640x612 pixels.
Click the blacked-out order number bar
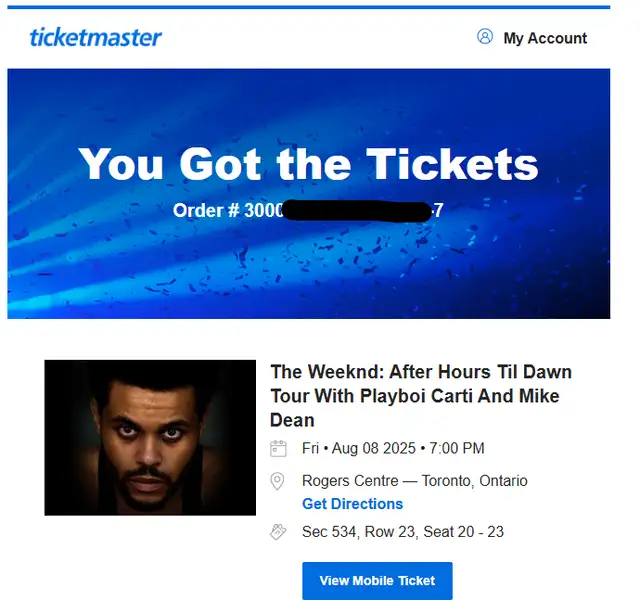tap(357, 211)
